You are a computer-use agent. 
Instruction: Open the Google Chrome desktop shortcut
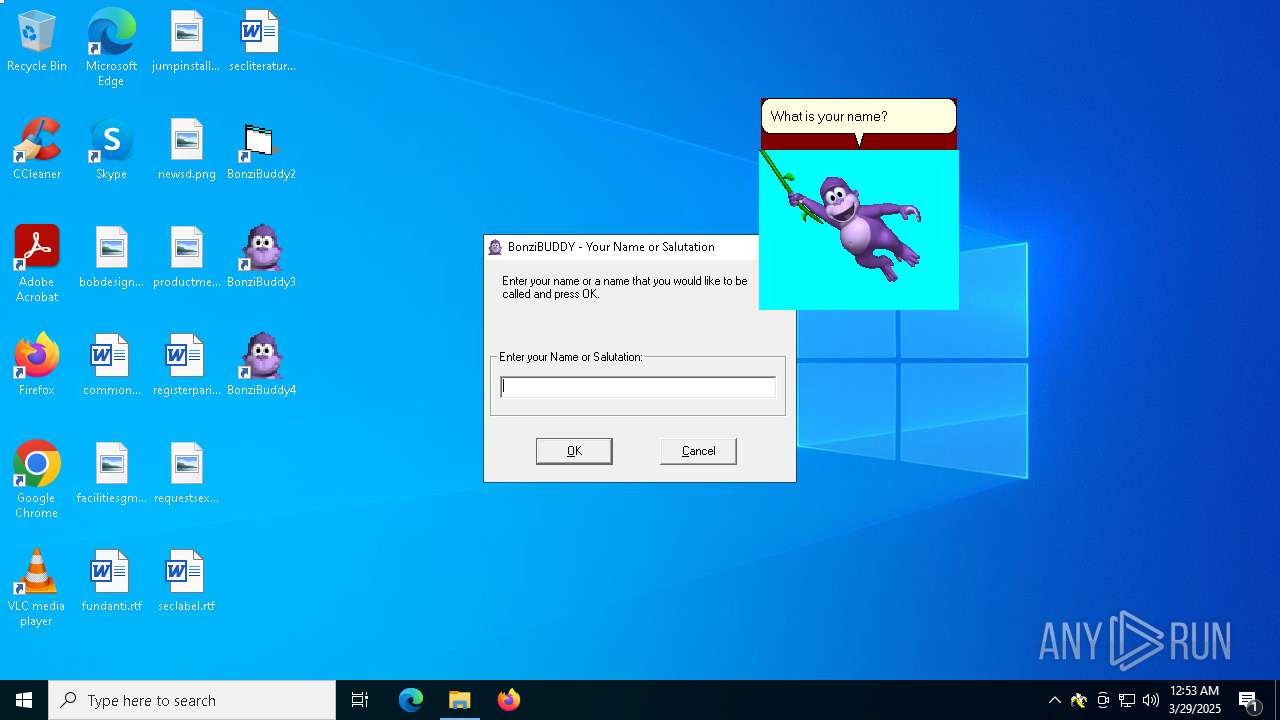click(37, 480)
